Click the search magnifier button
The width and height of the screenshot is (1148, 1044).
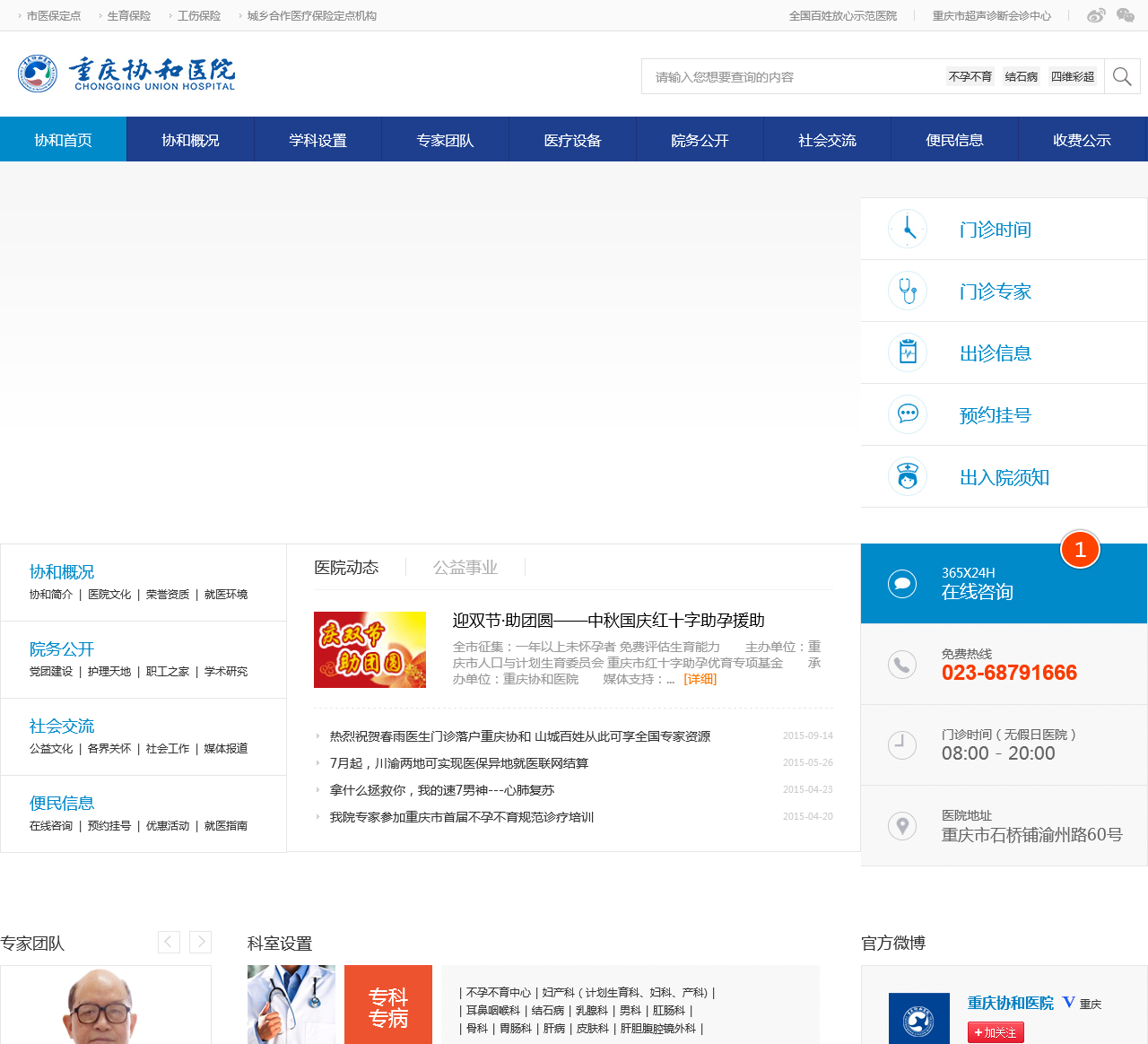(1122, 77)
